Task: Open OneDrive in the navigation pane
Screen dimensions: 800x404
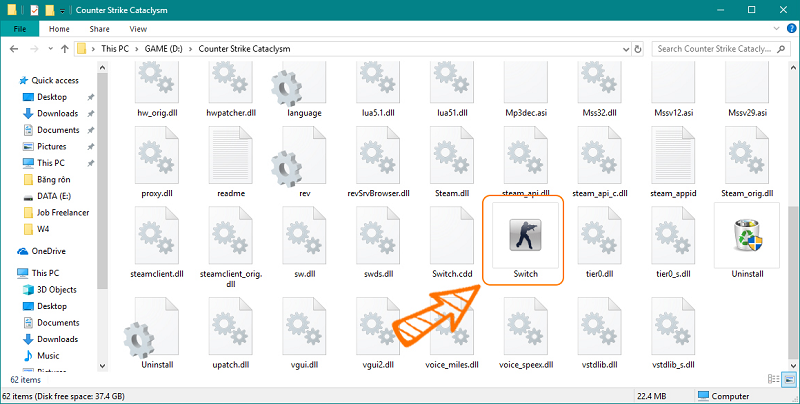Action: point(48,251)
